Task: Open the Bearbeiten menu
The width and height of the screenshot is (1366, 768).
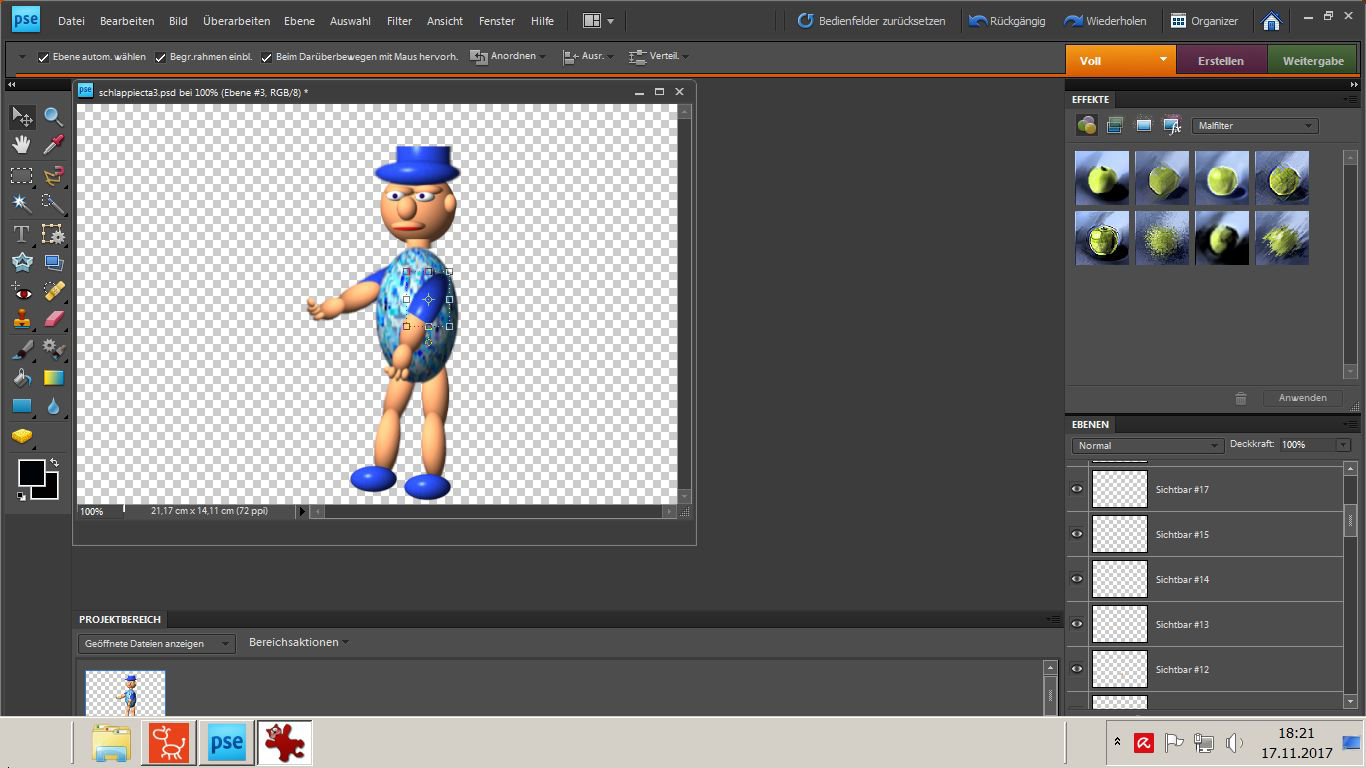Action: (x=127, y=21)
